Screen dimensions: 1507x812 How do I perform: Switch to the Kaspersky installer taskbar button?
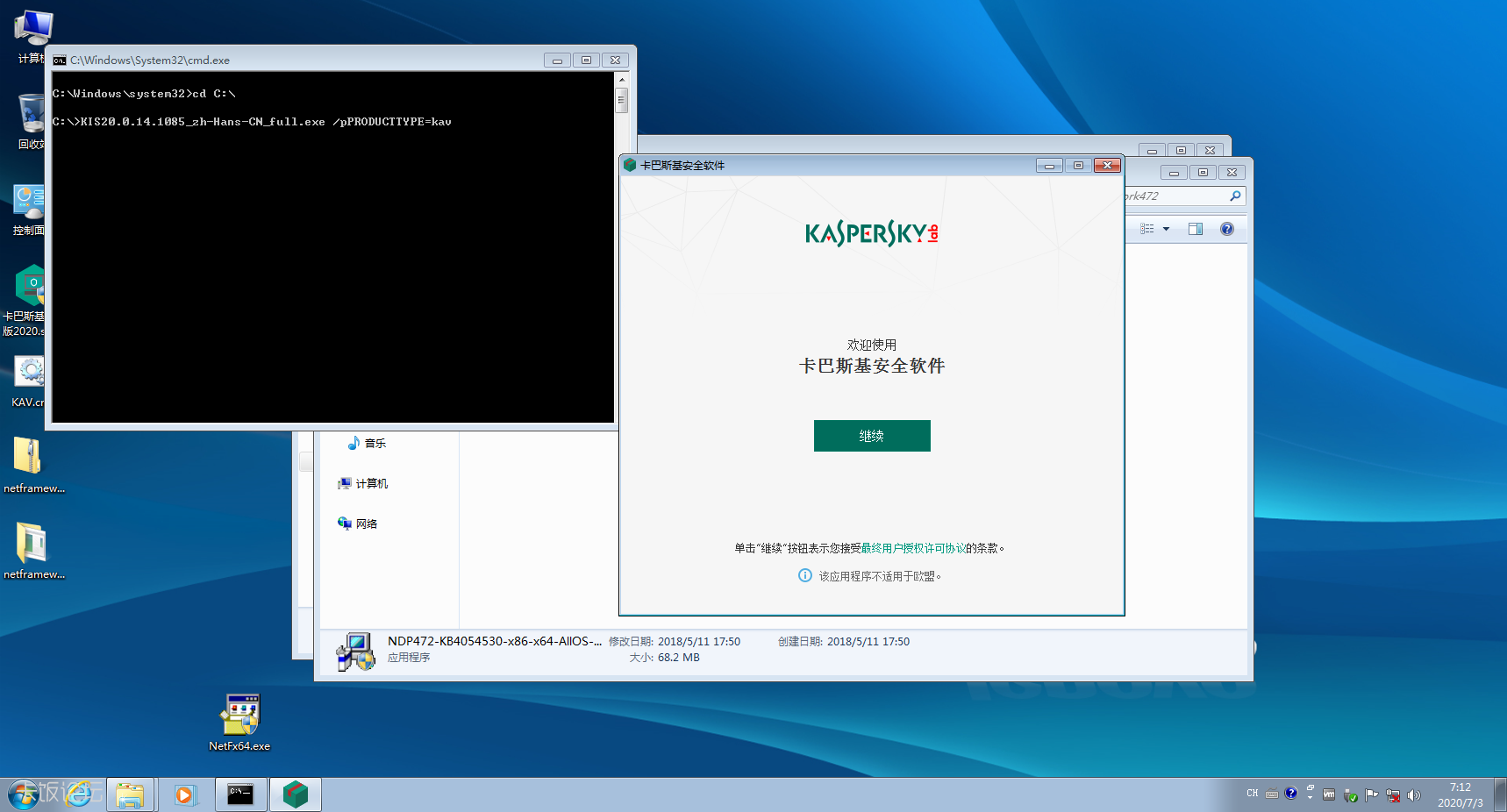click(x=296, y=794)
